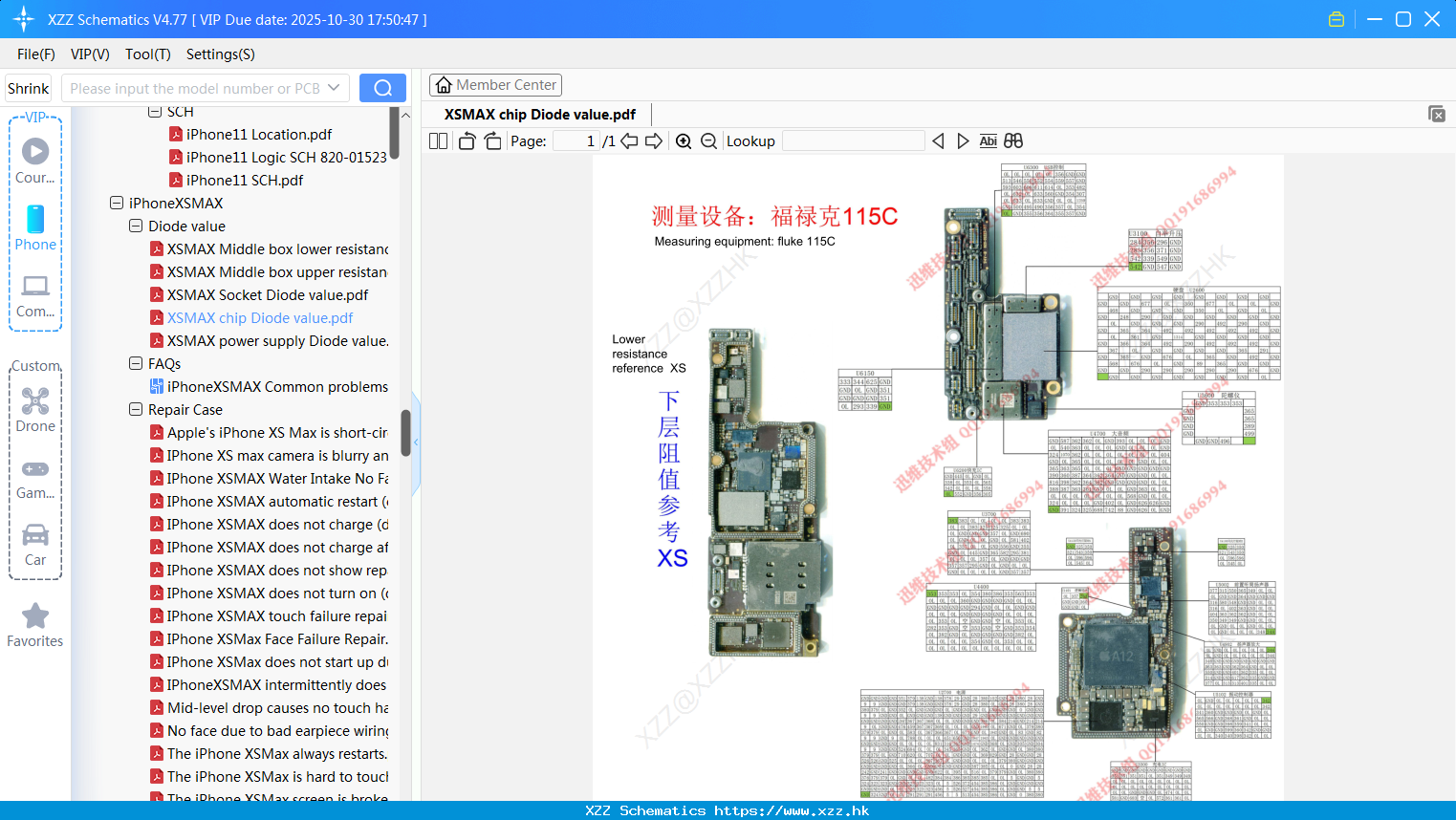This screenshot has height=820, width=1456.
Task: Open the Favorites star
Action: (x=35, y=625)
